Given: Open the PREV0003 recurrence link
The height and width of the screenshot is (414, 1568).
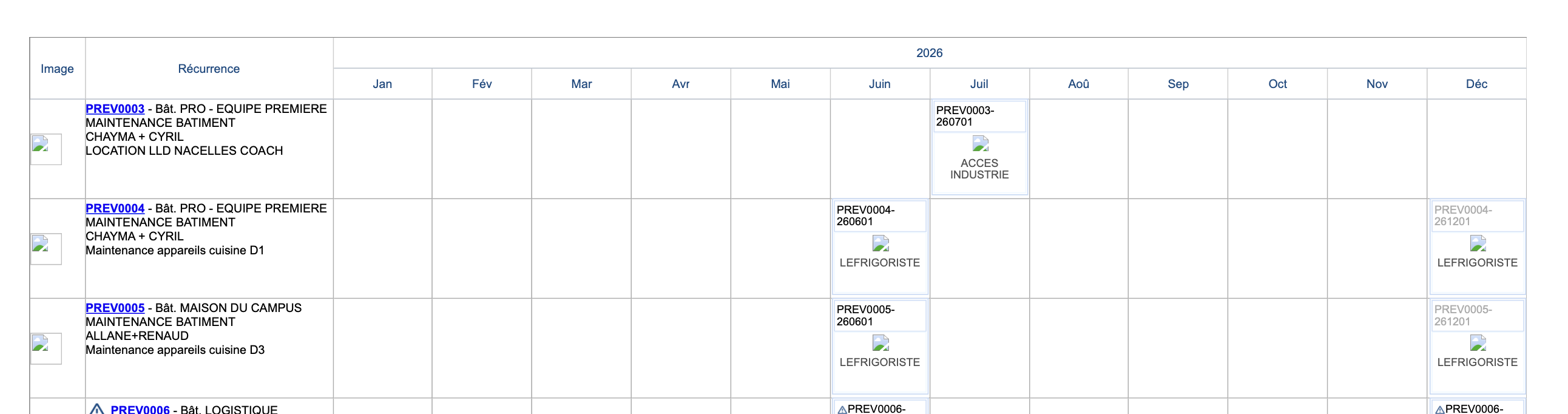Looking at the screenshot, I should (x=115, y=109).
